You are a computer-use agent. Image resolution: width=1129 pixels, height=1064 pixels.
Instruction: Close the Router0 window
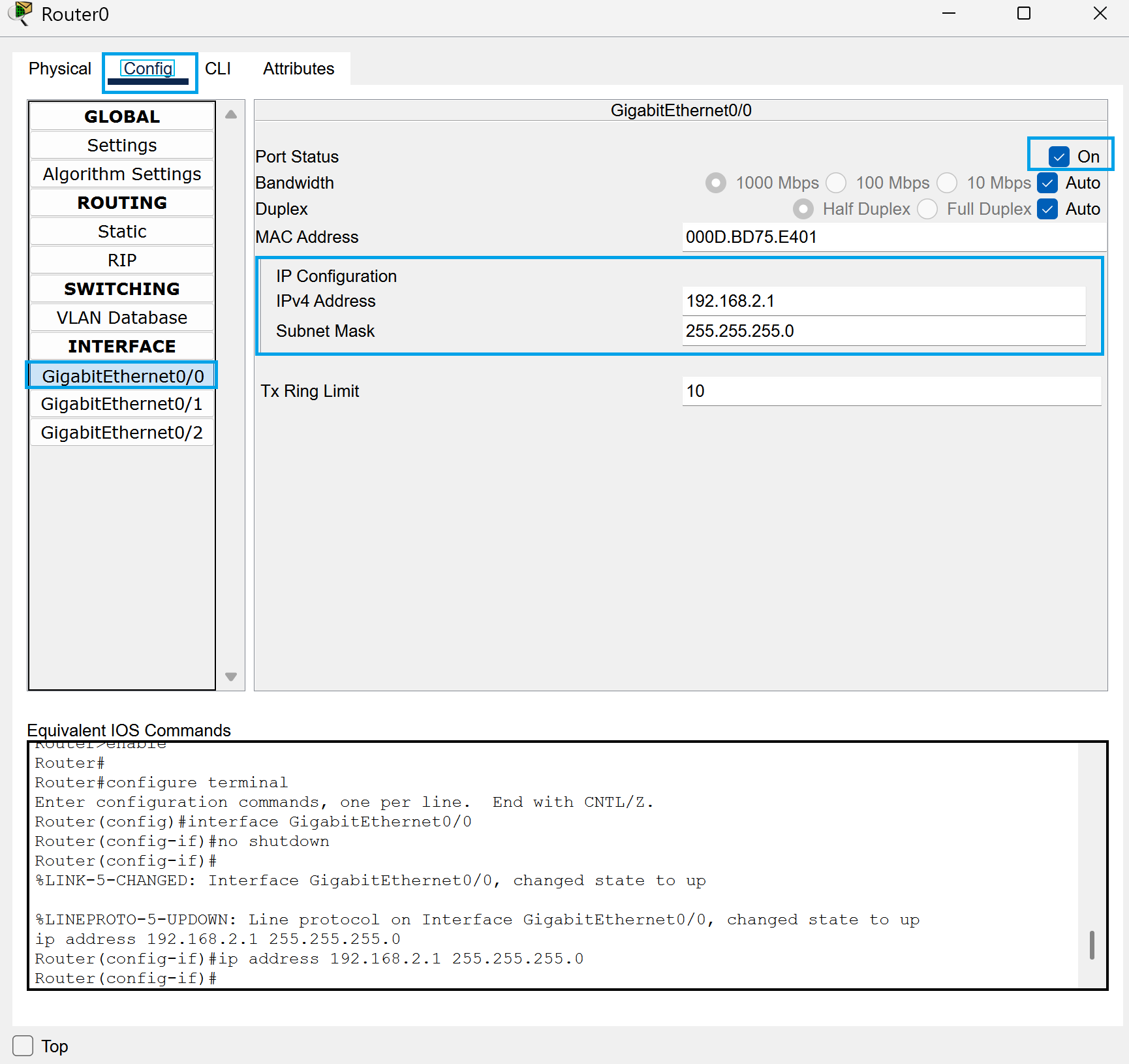click(x=1100, y=13)
